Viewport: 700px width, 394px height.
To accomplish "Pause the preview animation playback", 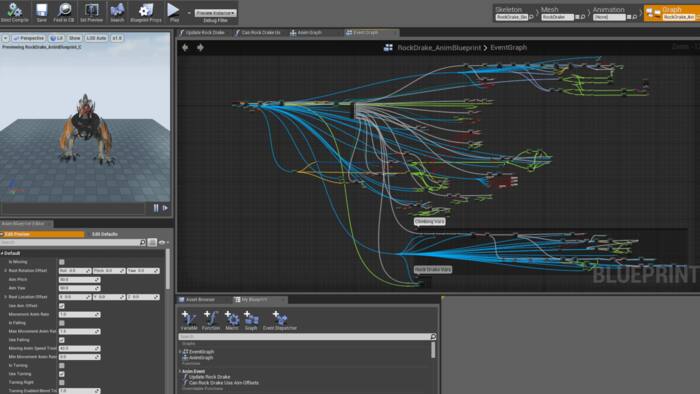I will [156, 208].
